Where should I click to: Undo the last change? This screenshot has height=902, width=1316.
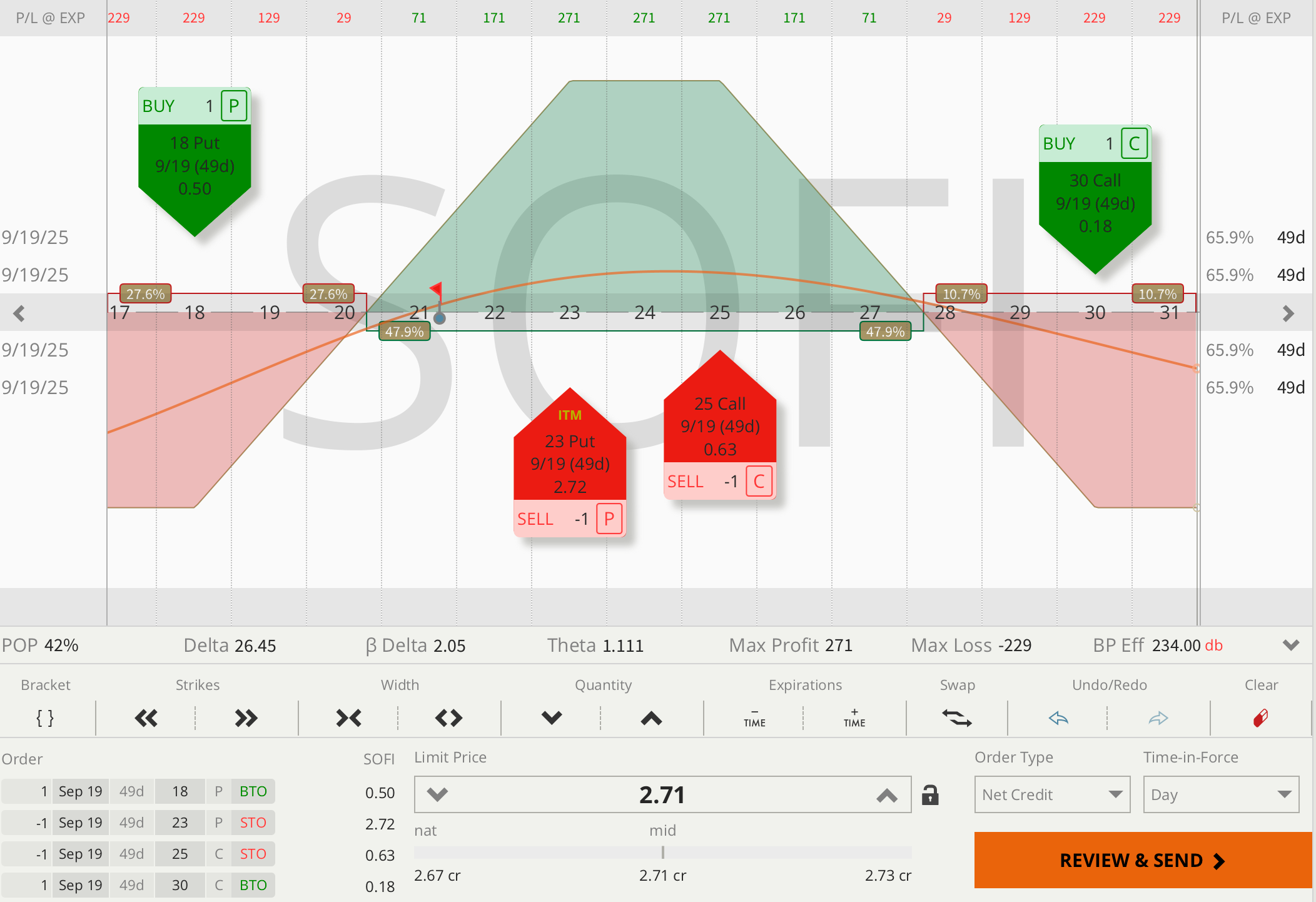point(1058,717)
